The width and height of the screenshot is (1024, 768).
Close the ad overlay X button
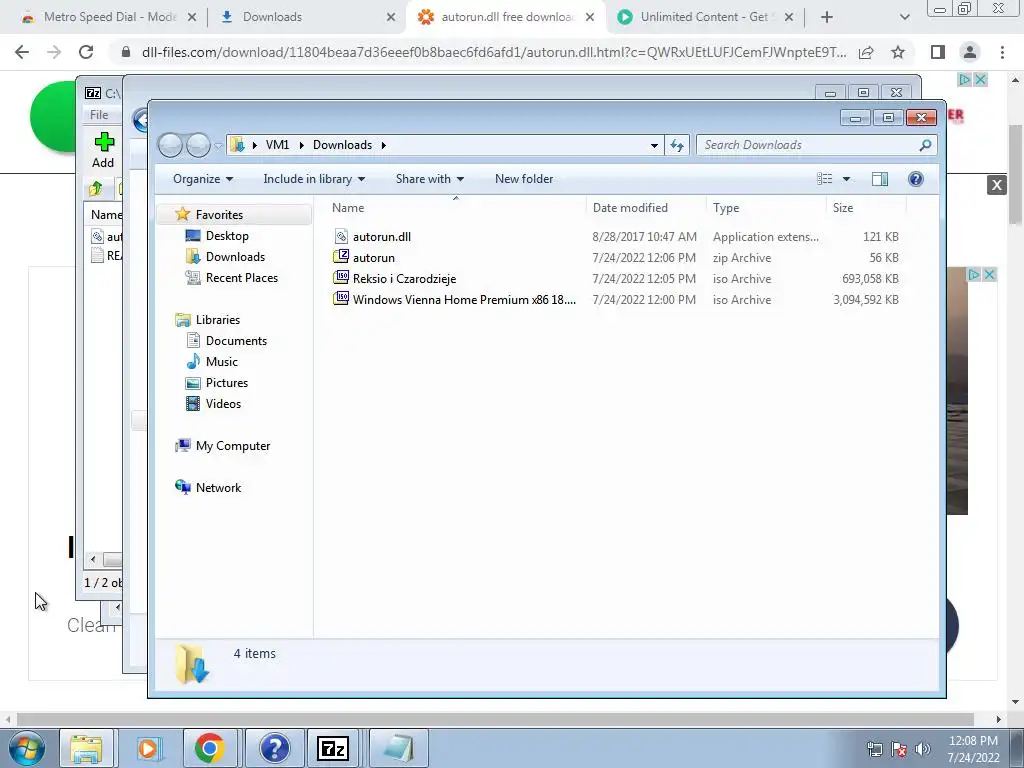coord(997,185)
